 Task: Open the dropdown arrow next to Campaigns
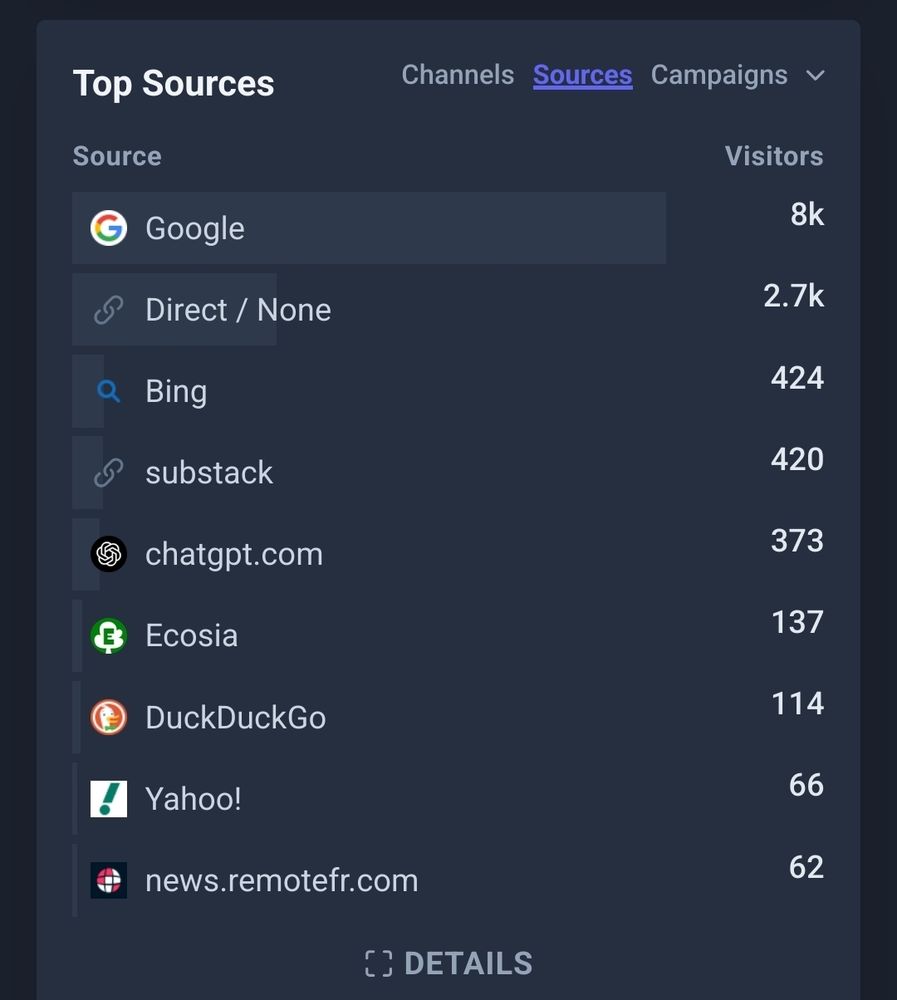point(816,75)
